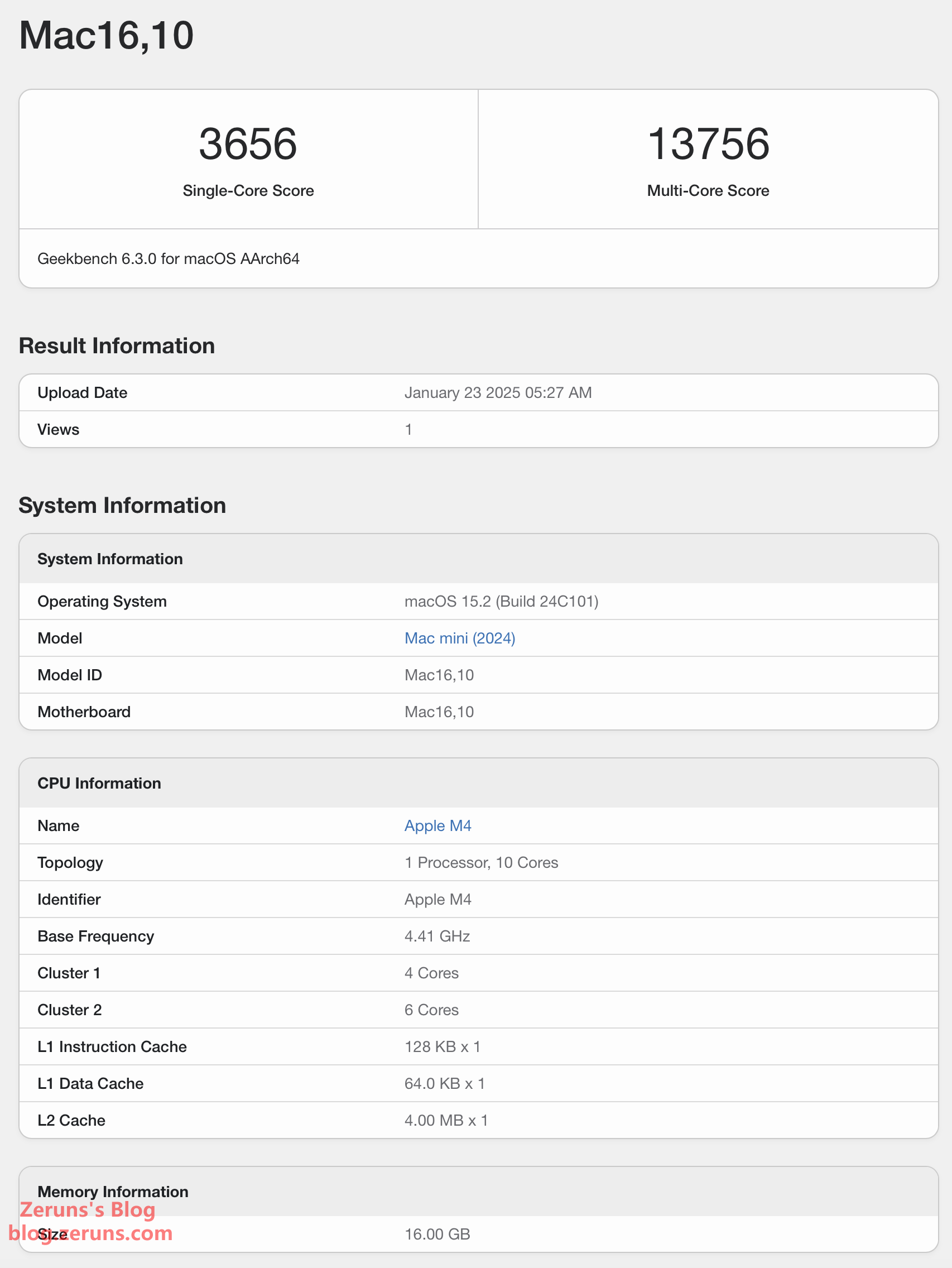
Task: Click the Base Frequency value 4.41 GHz
Action: click(x=437, y=936)
